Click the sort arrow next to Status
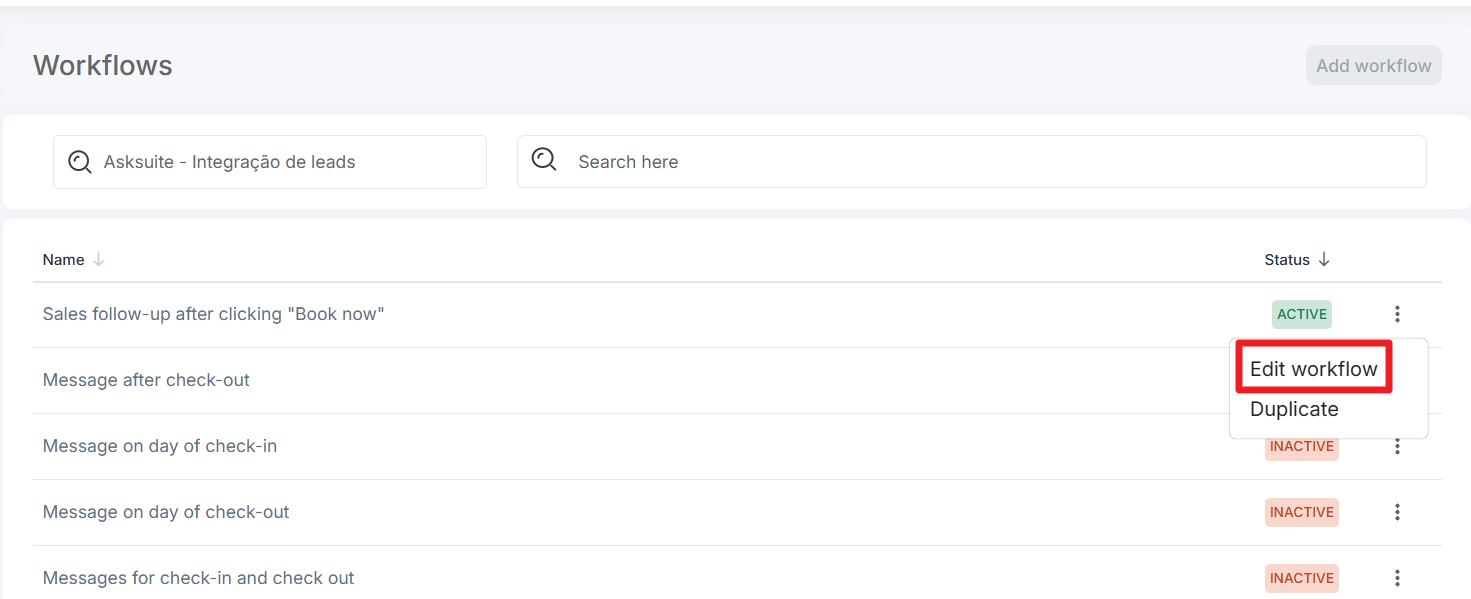 pos(1324,260)
